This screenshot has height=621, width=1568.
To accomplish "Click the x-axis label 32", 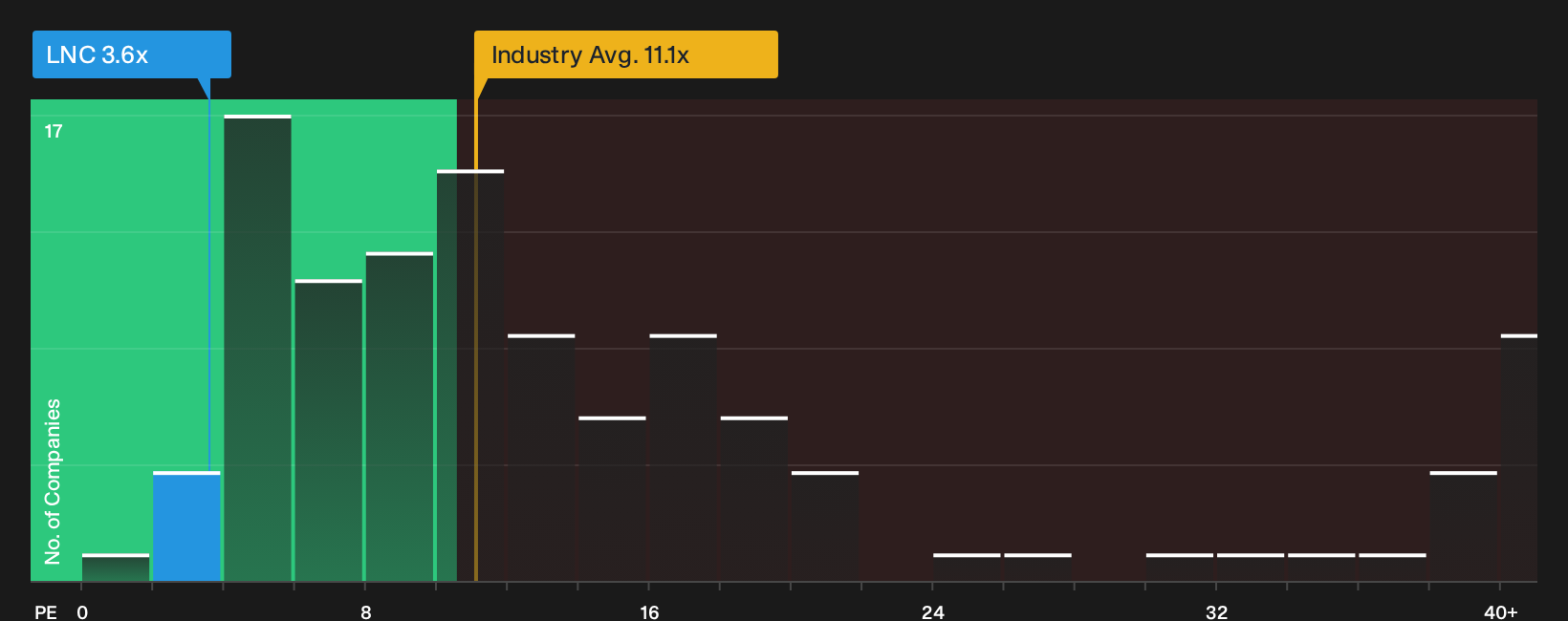I will pyautogui.click(x=1216, y=611).
